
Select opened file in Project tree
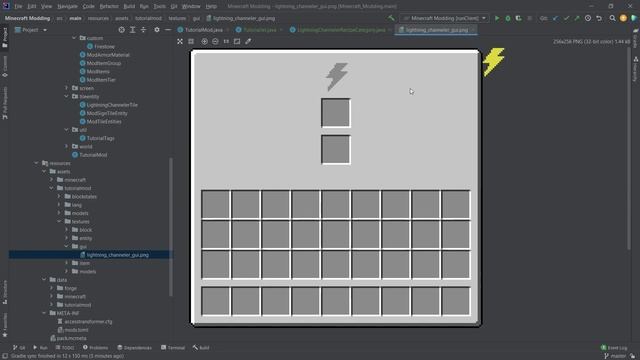[122, 30]
